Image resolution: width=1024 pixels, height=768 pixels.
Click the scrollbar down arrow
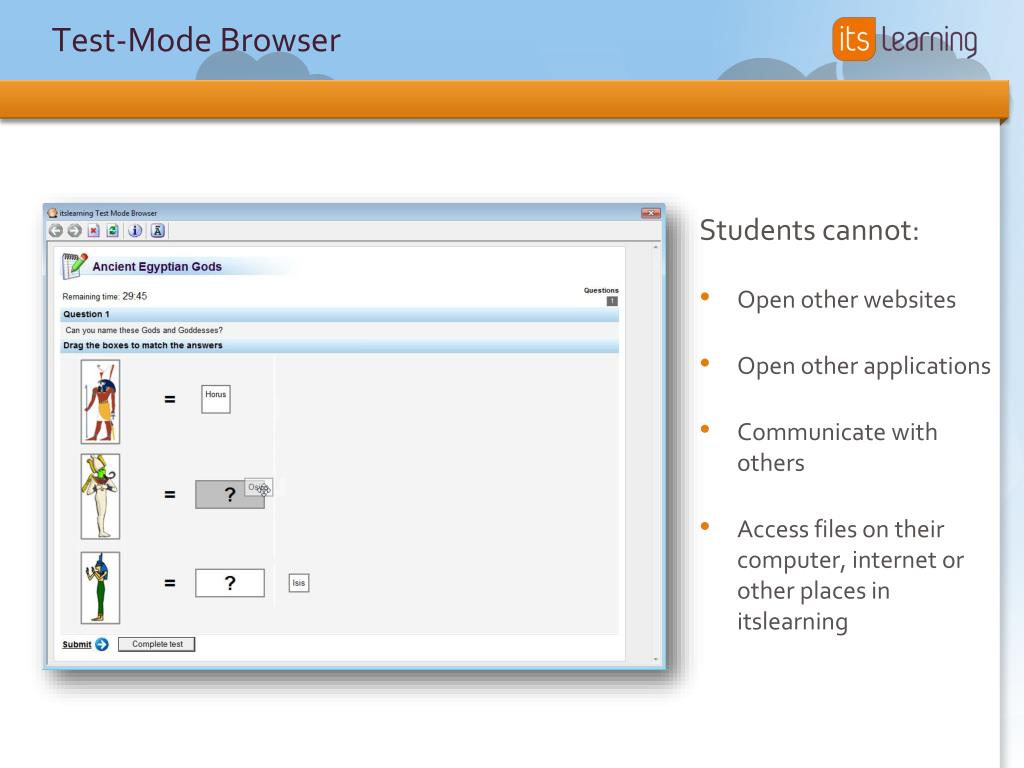point(656,660)
